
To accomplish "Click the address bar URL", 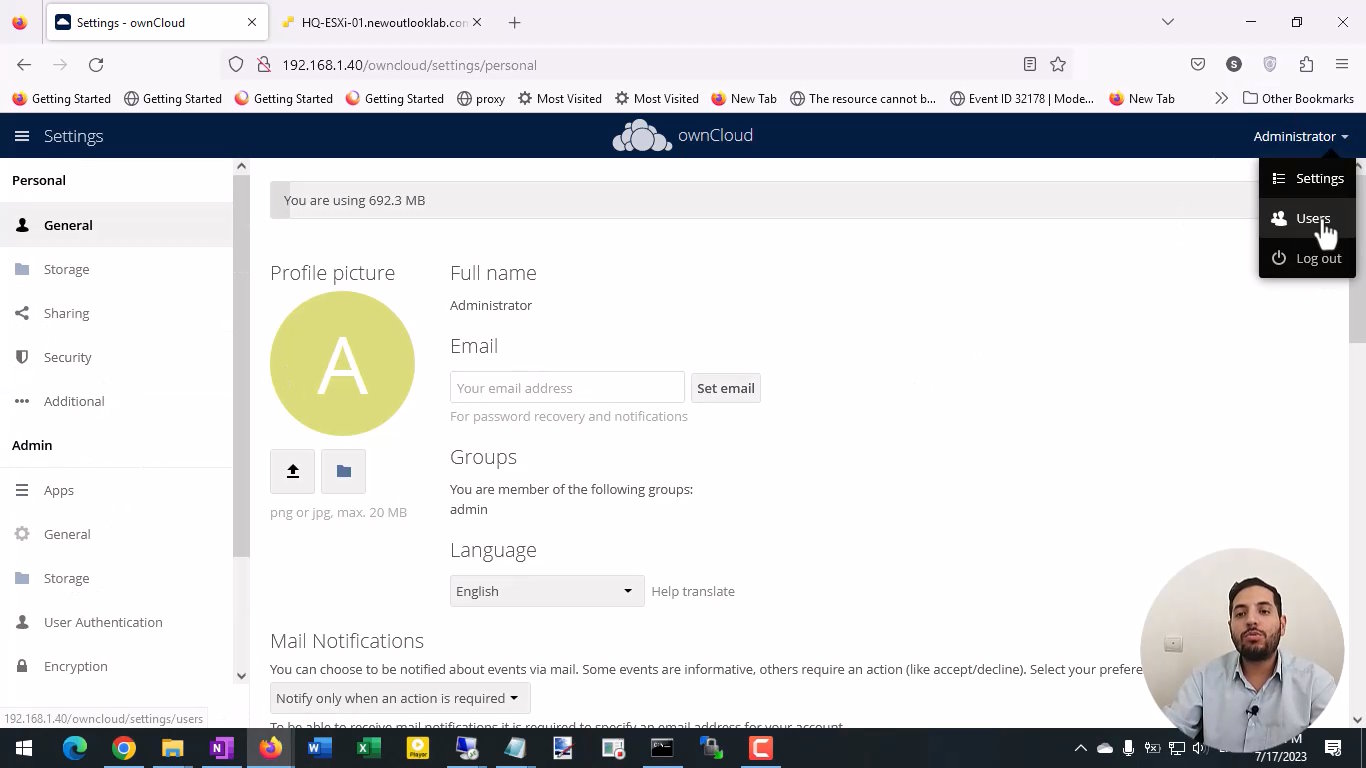I will [x=409, y=65].
